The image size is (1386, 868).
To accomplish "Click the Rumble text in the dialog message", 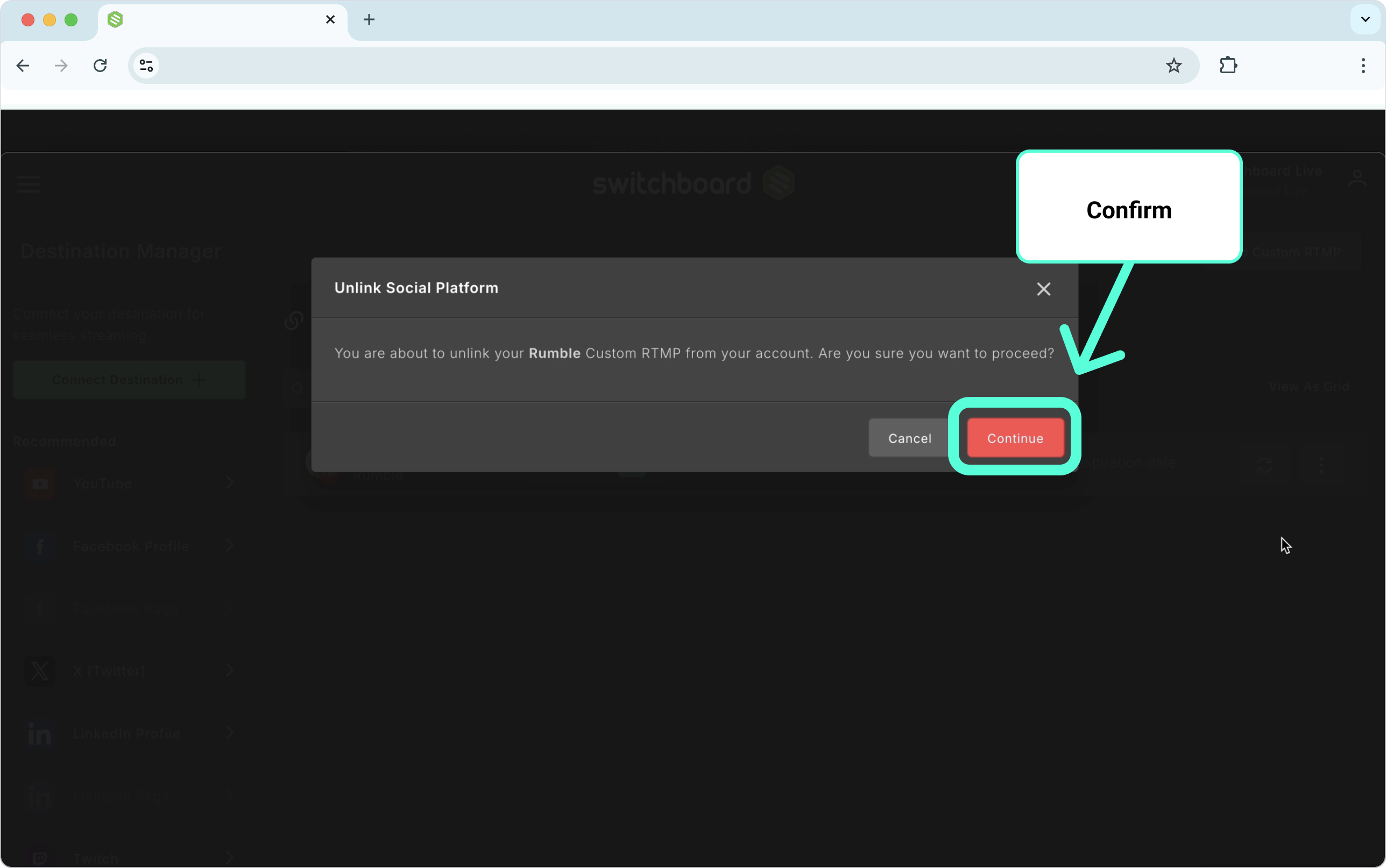I will [x=554, y=353].
